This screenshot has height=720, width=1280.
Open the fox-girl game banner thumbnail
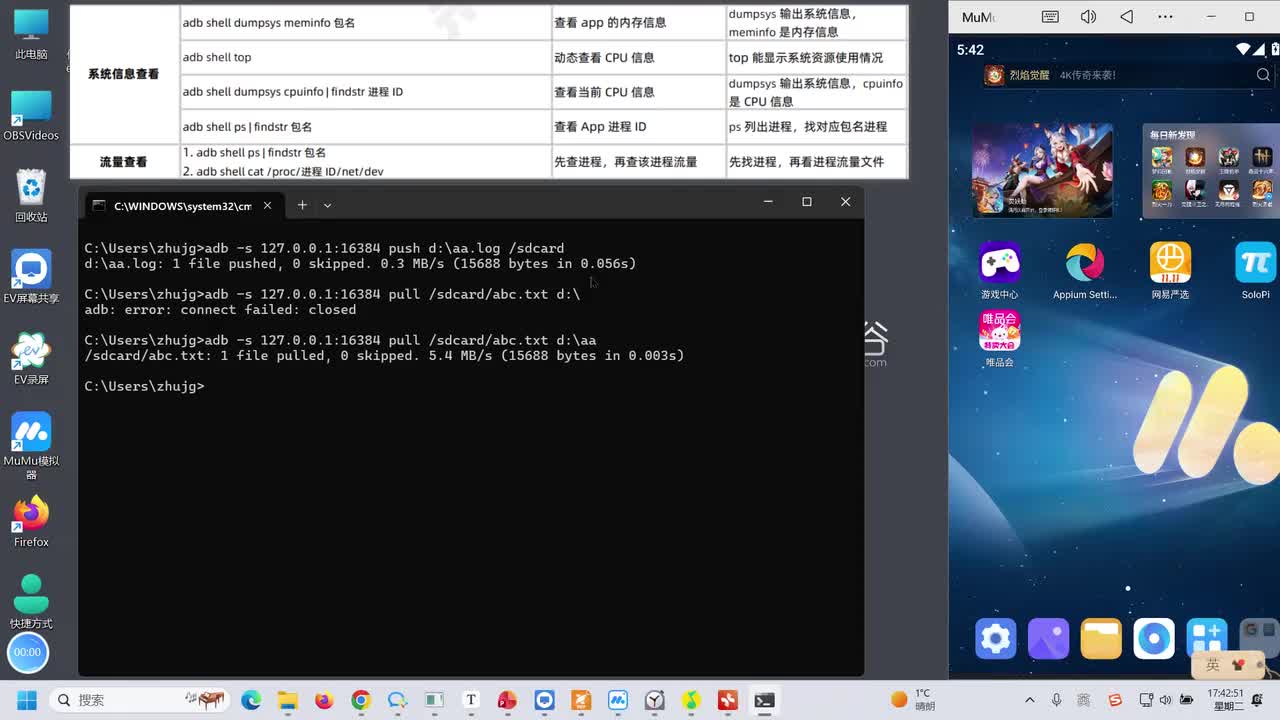tap(1043, 170)
